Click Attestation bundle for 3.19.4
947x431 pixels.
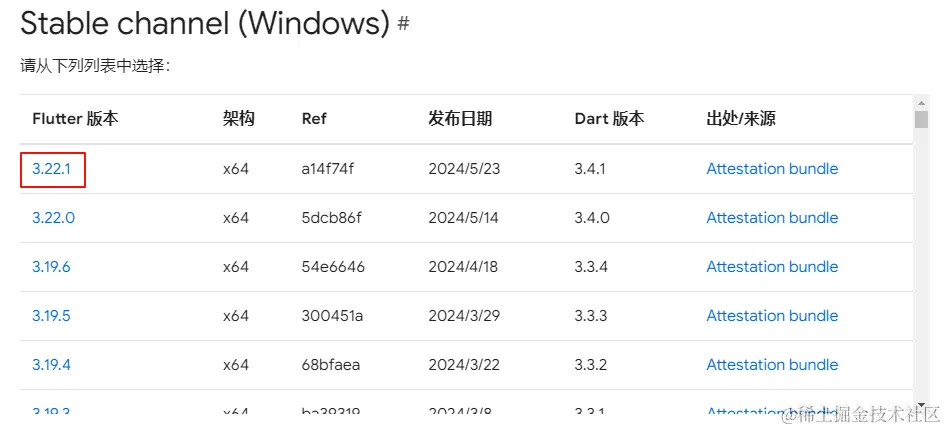coord(772,365)
